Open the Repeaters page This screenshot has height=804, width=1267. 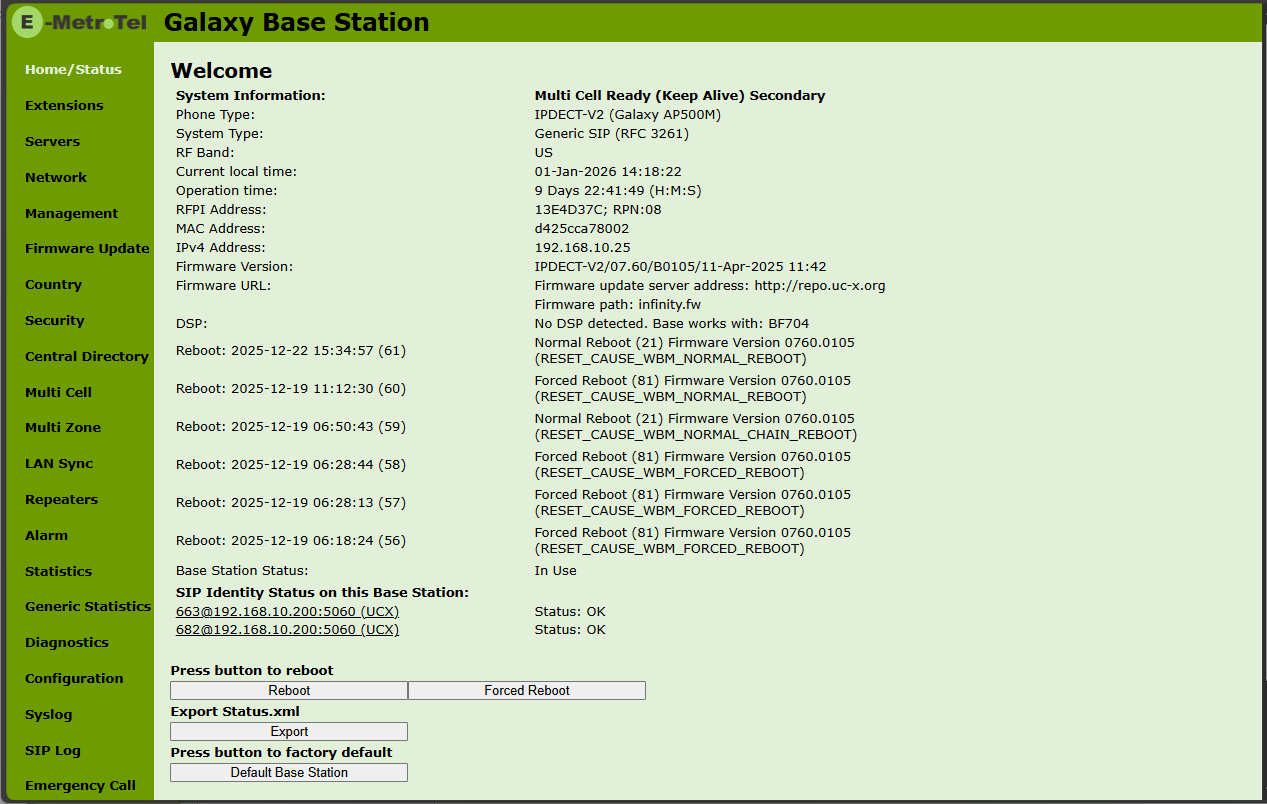click(61, 500)
